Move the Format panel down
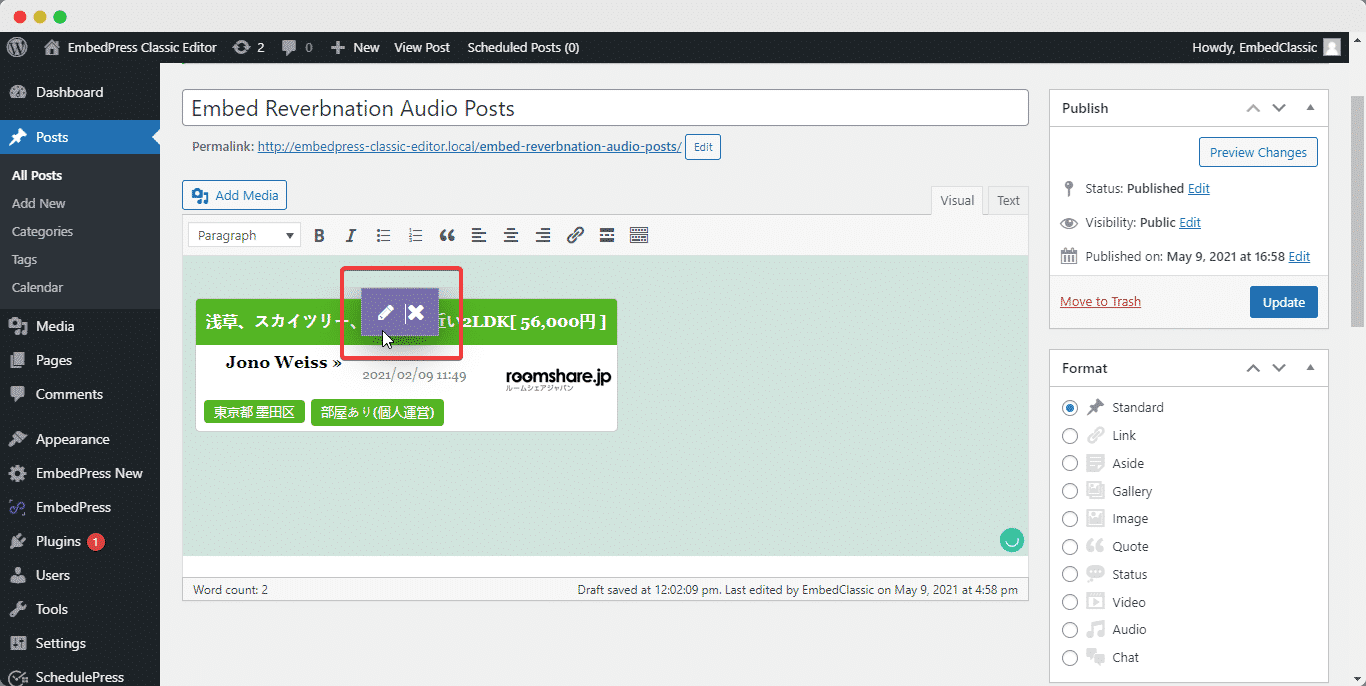The height and width of the screenshot is (686, 1366). 1279,368
